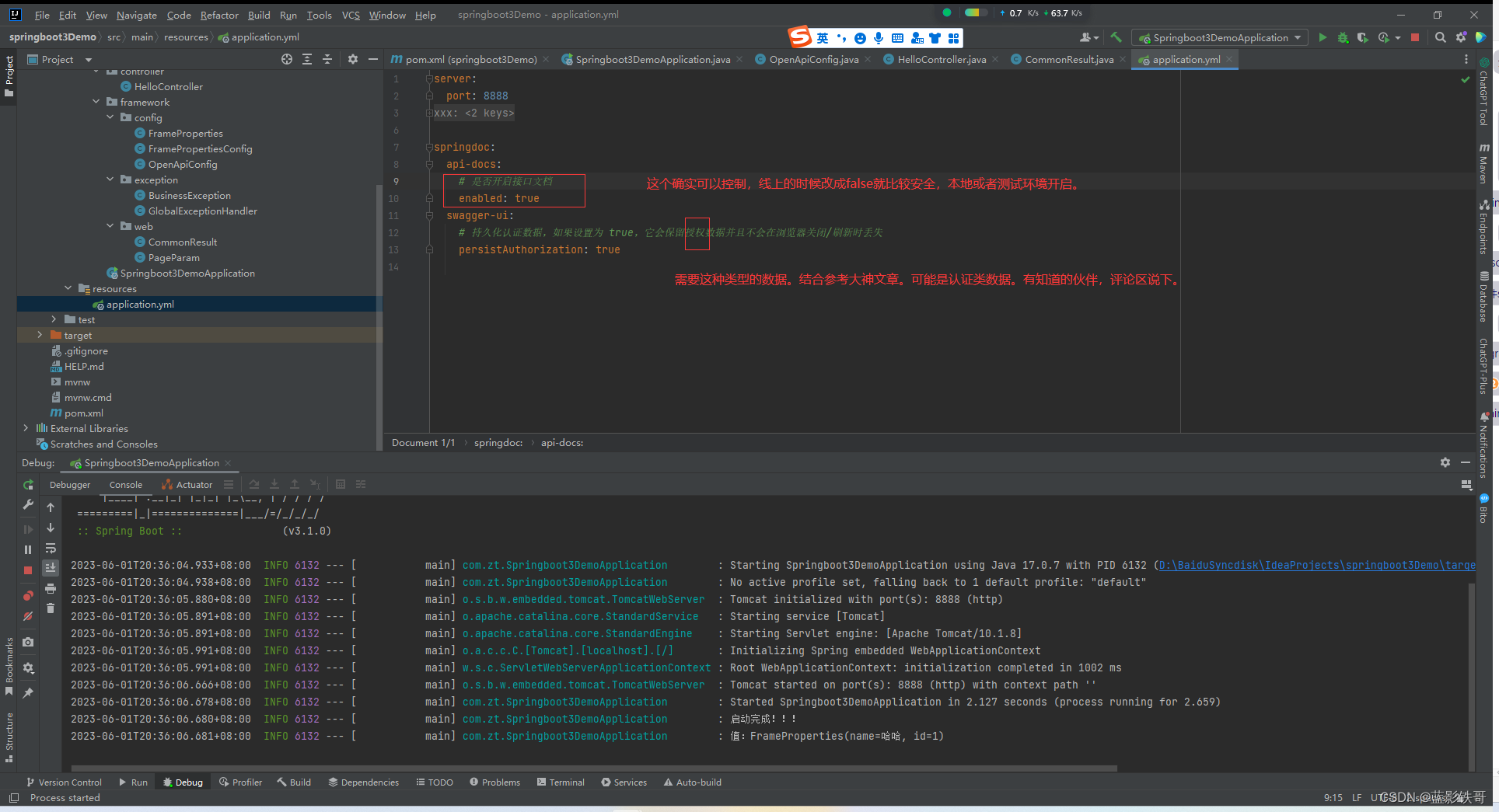The width and height of the screenshot is (1499, 812).
Task: Open Terminal tool window button
Action: point(561,782)
